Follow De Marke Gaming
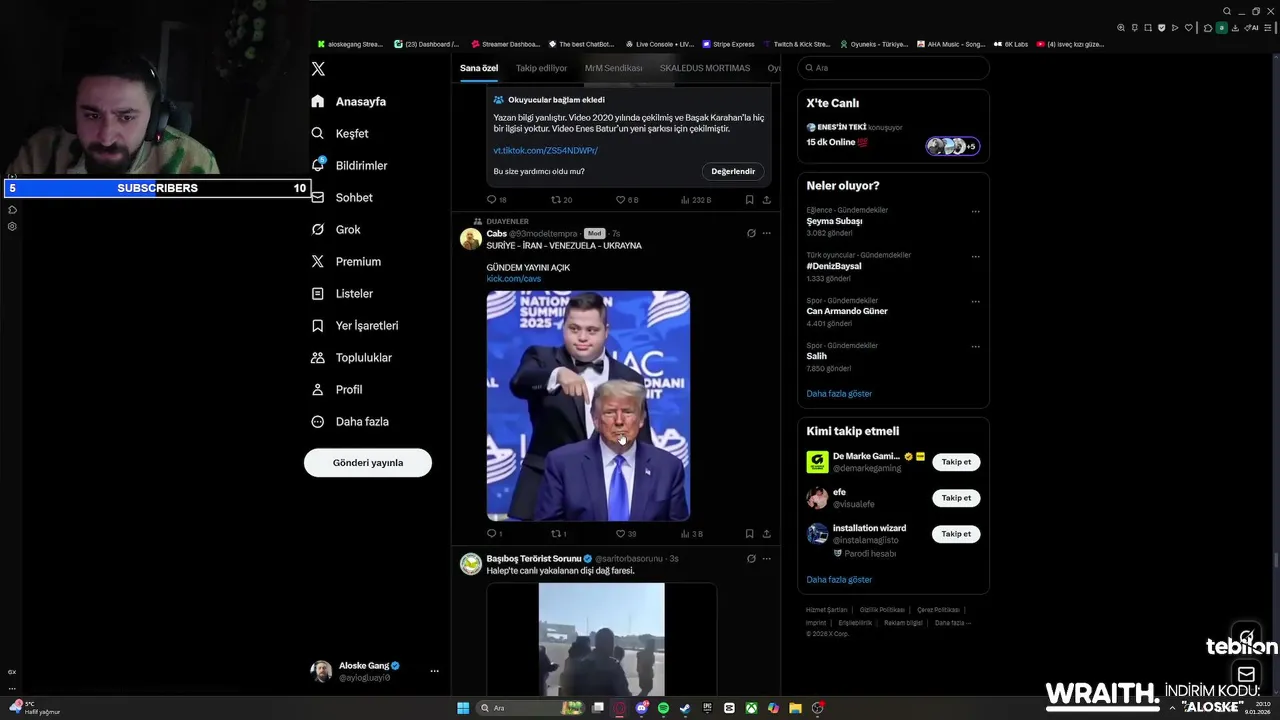 tap(956, 462)
